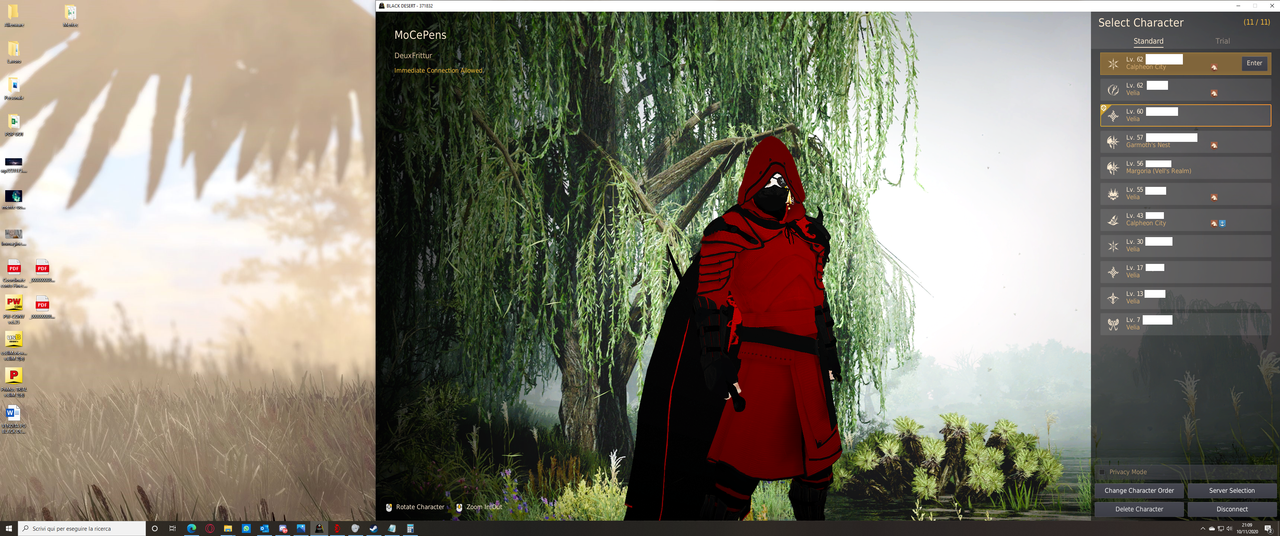This screenshot has width=1280, height=536.
Task: Enable the Privacy Mode checkbox
Action: 1102,472
